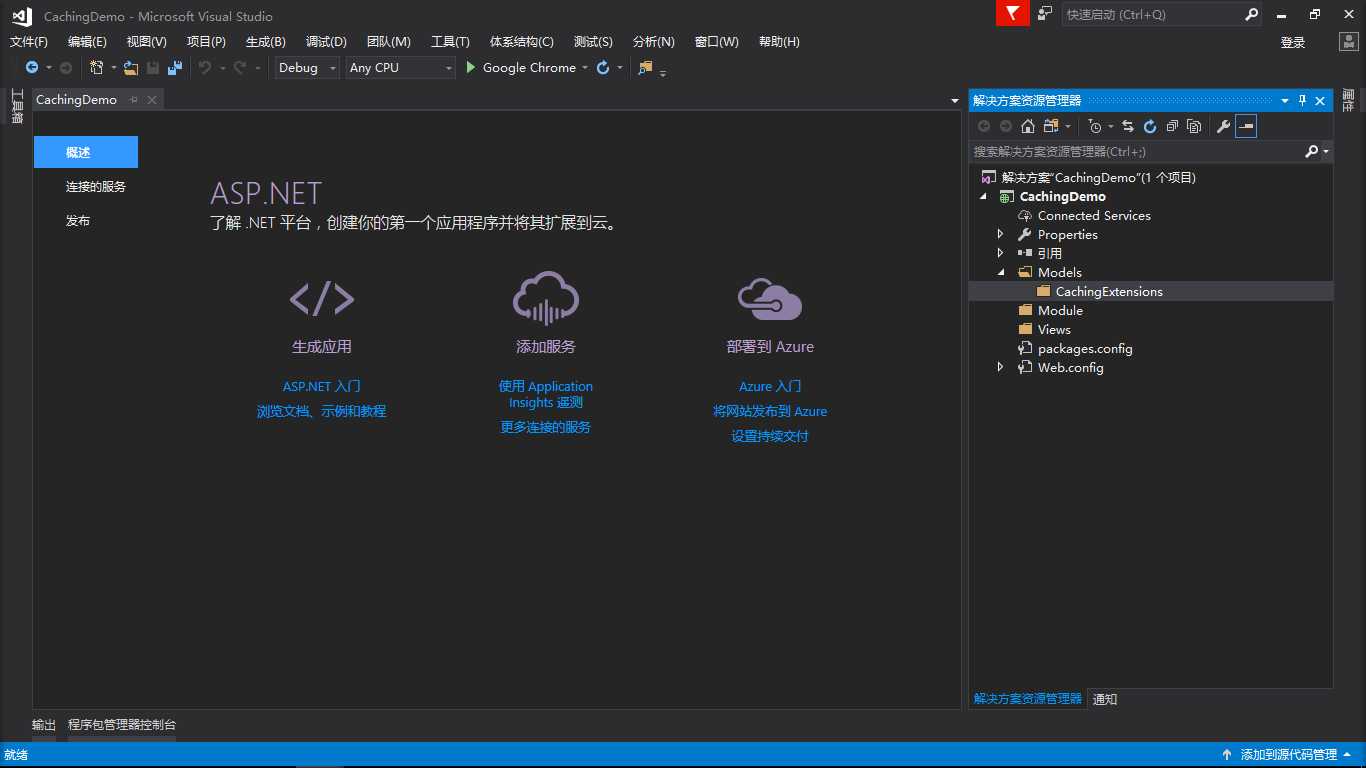Click the Navigate Backward arrow in toolbar
The height and width of the screenshot is (768, 1366).
tap(32, 67)
